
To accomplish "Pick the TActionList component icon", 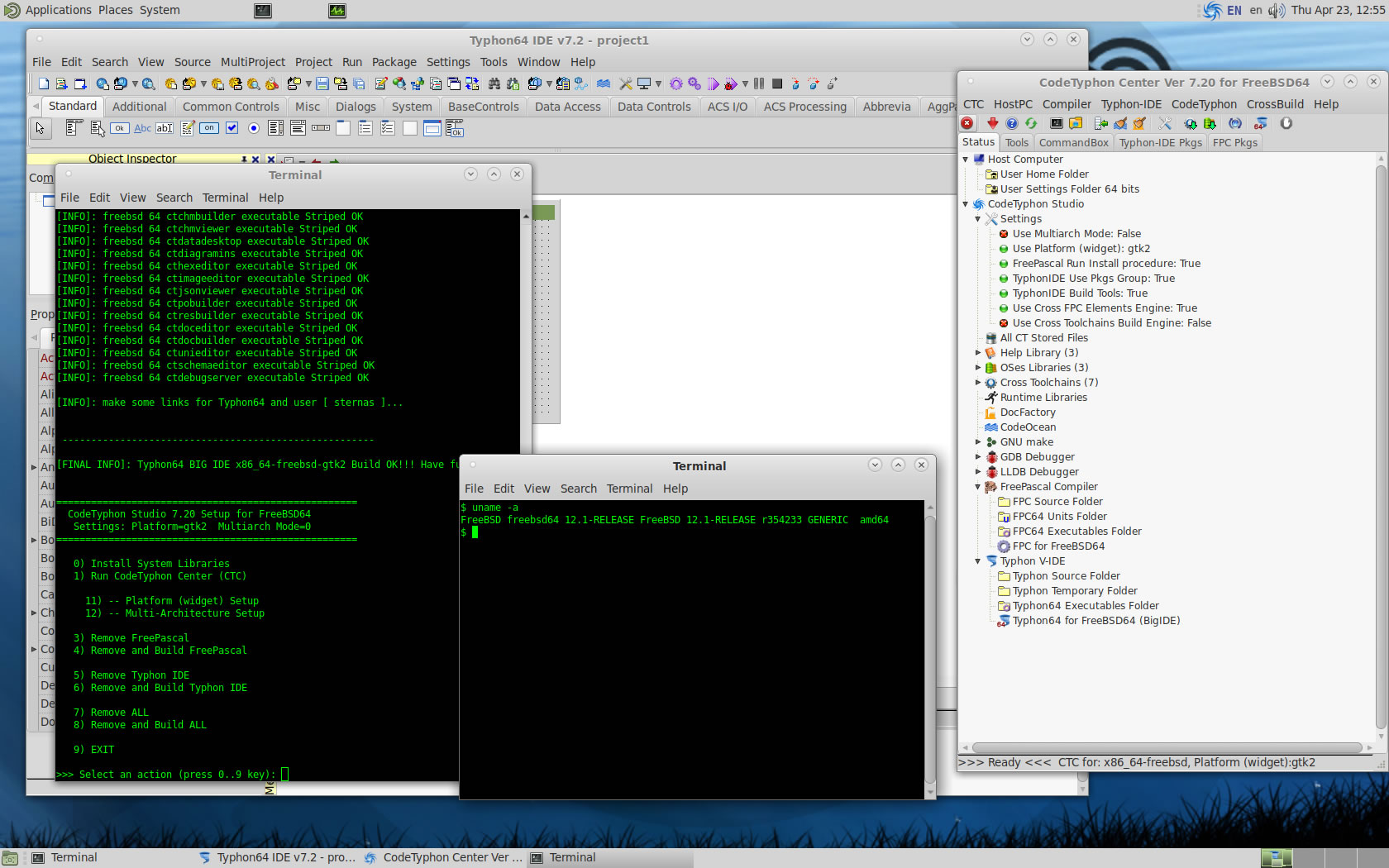I will tap(455, 128).
